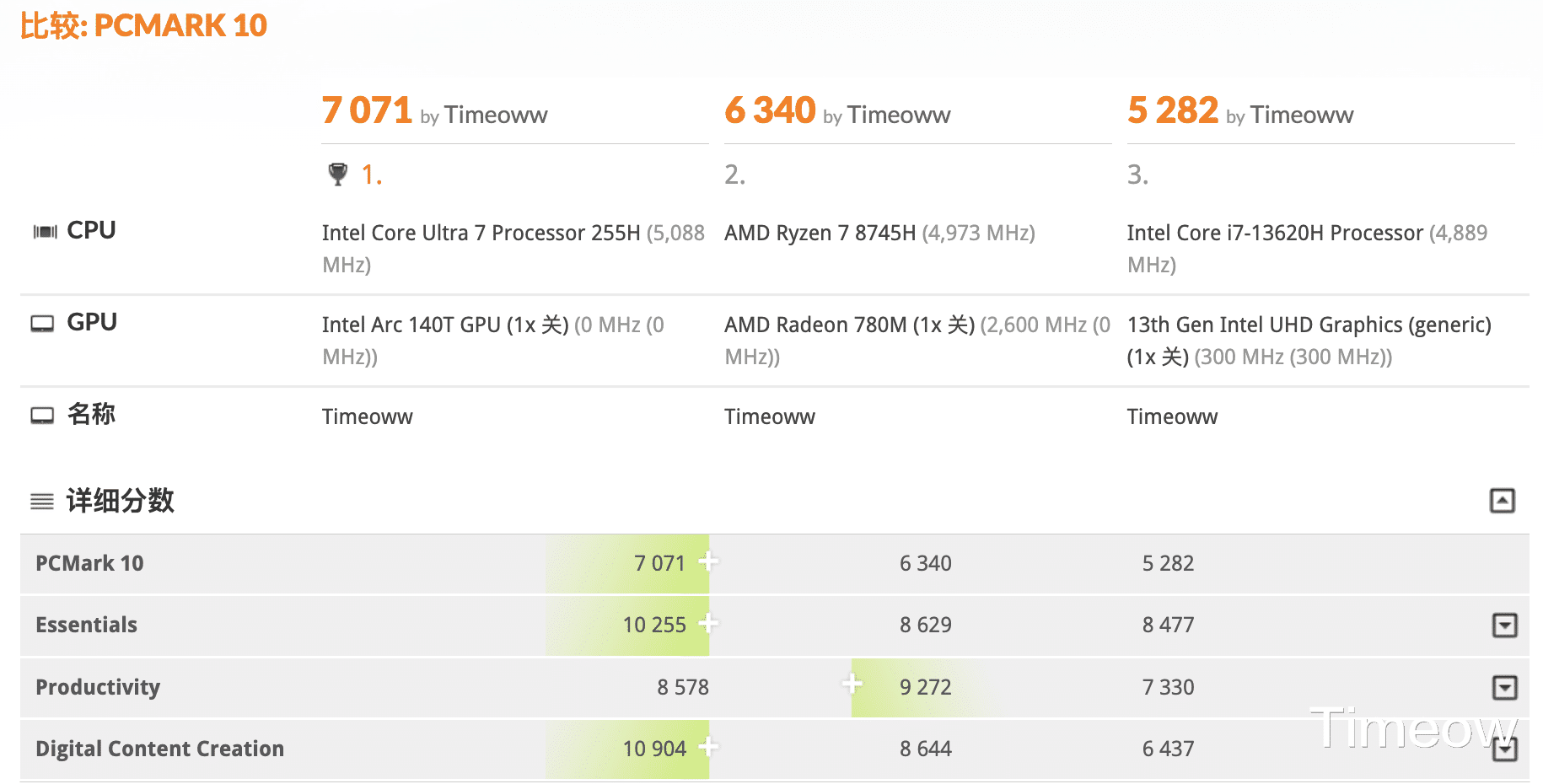Select Intel Core Ultra 7 Processor 255H
The image size is (1543, 784).
(x=481, y=234)
